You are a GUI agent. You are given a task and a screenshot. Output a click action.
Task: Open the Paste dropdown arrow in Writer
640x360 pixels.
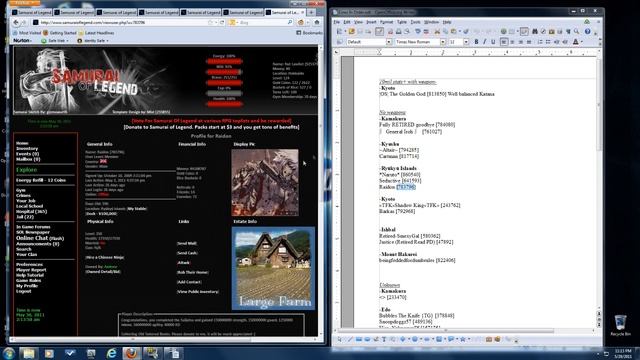tap(460, 31)
